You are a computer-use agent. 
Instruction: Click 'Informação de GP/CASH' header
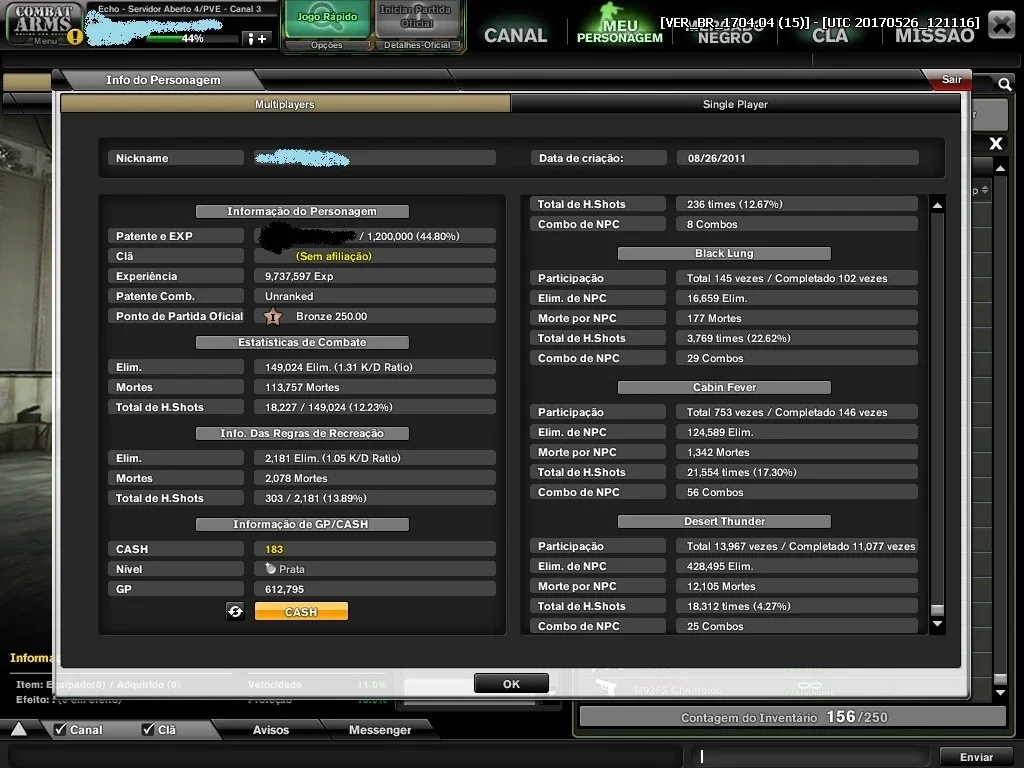[x=302, y=524]
